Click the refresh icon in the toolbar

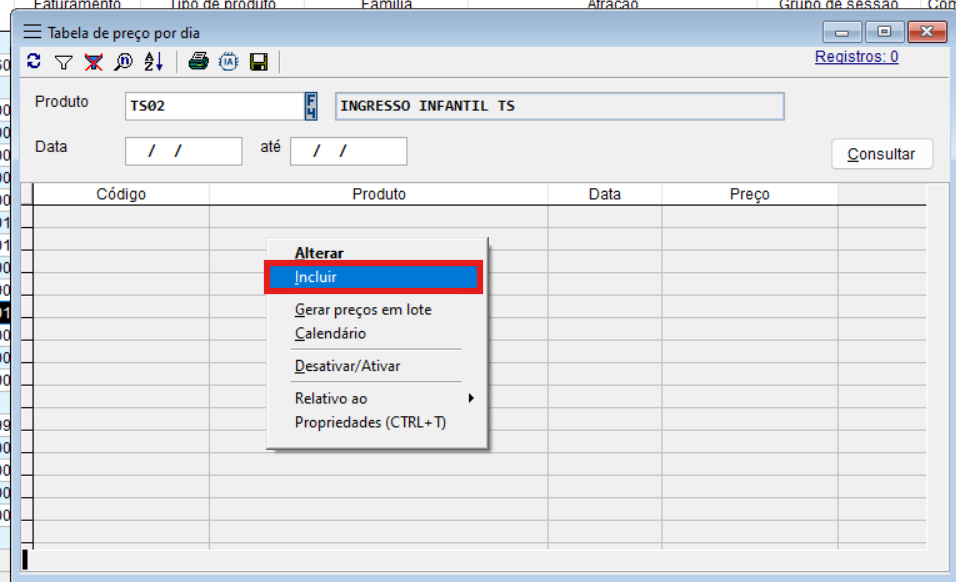[x=34, y=62]
